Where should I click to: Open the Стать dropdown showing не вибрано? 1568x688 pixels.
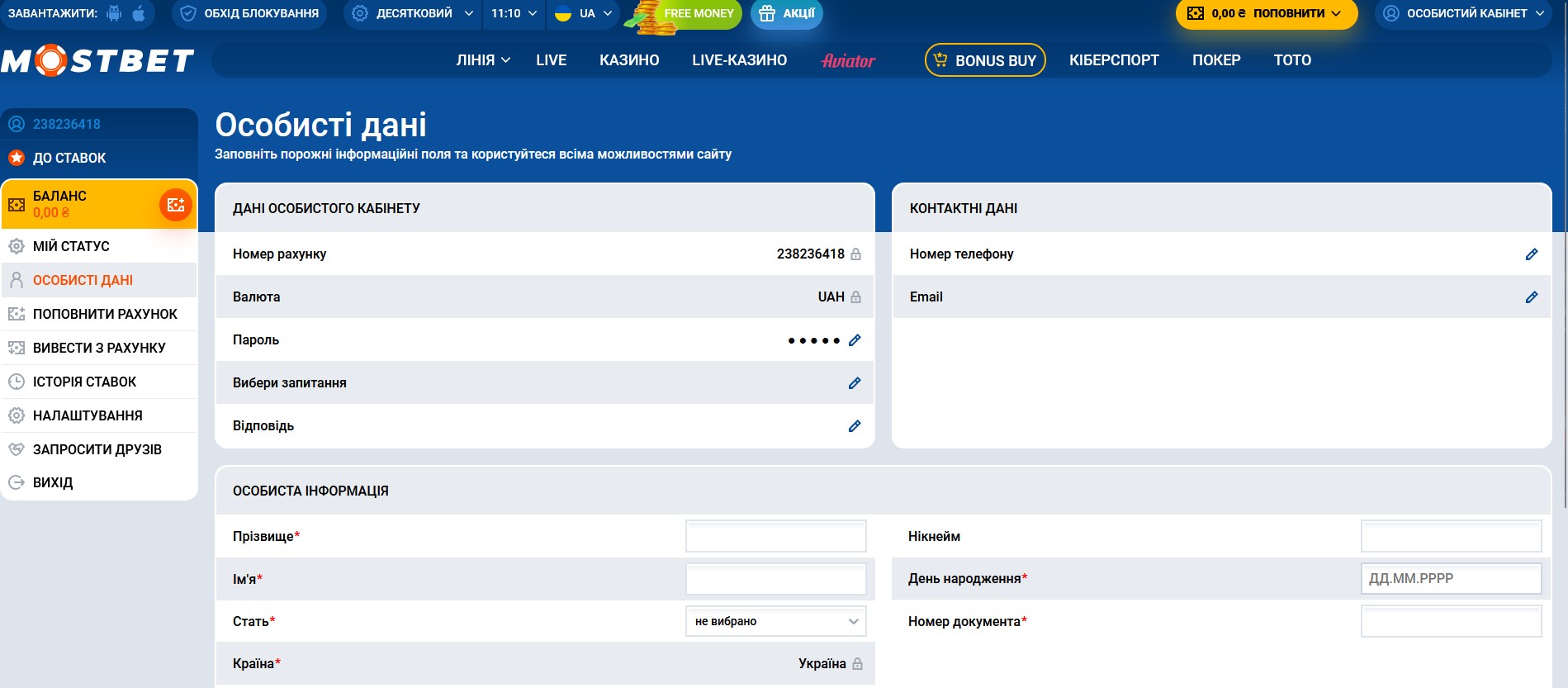coord(776,621)
